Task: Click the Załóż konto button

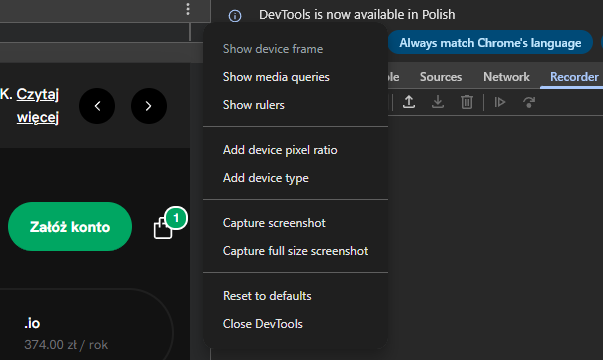Action: [x=70, y=227]
